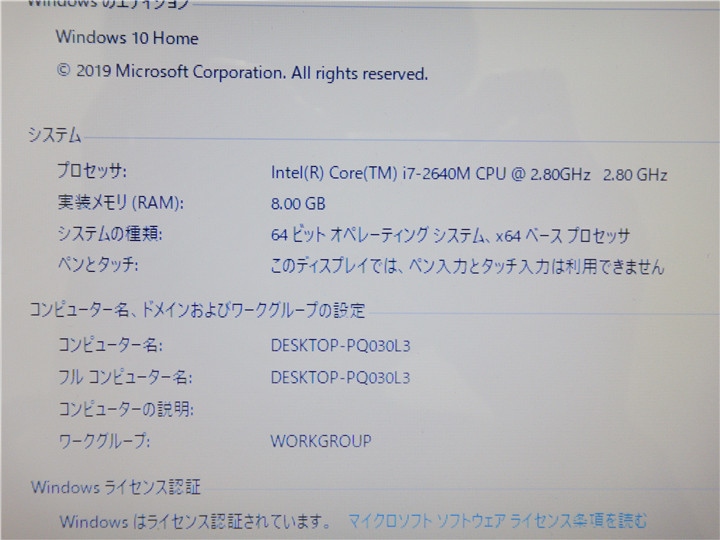
Task: Select the 'コンピューターの説明:' label
Action: tap(126, 409)
